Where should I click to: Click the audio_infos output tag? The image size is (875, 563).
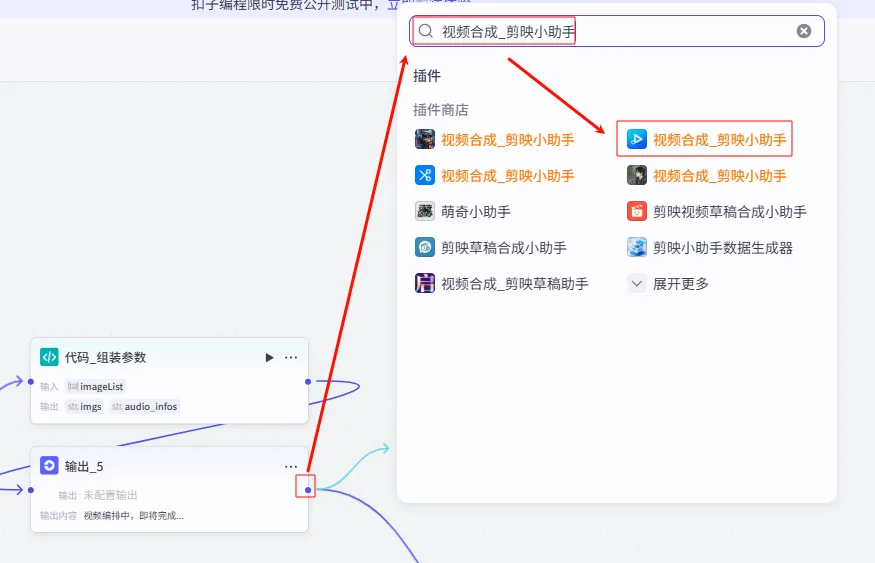[145, 407]
